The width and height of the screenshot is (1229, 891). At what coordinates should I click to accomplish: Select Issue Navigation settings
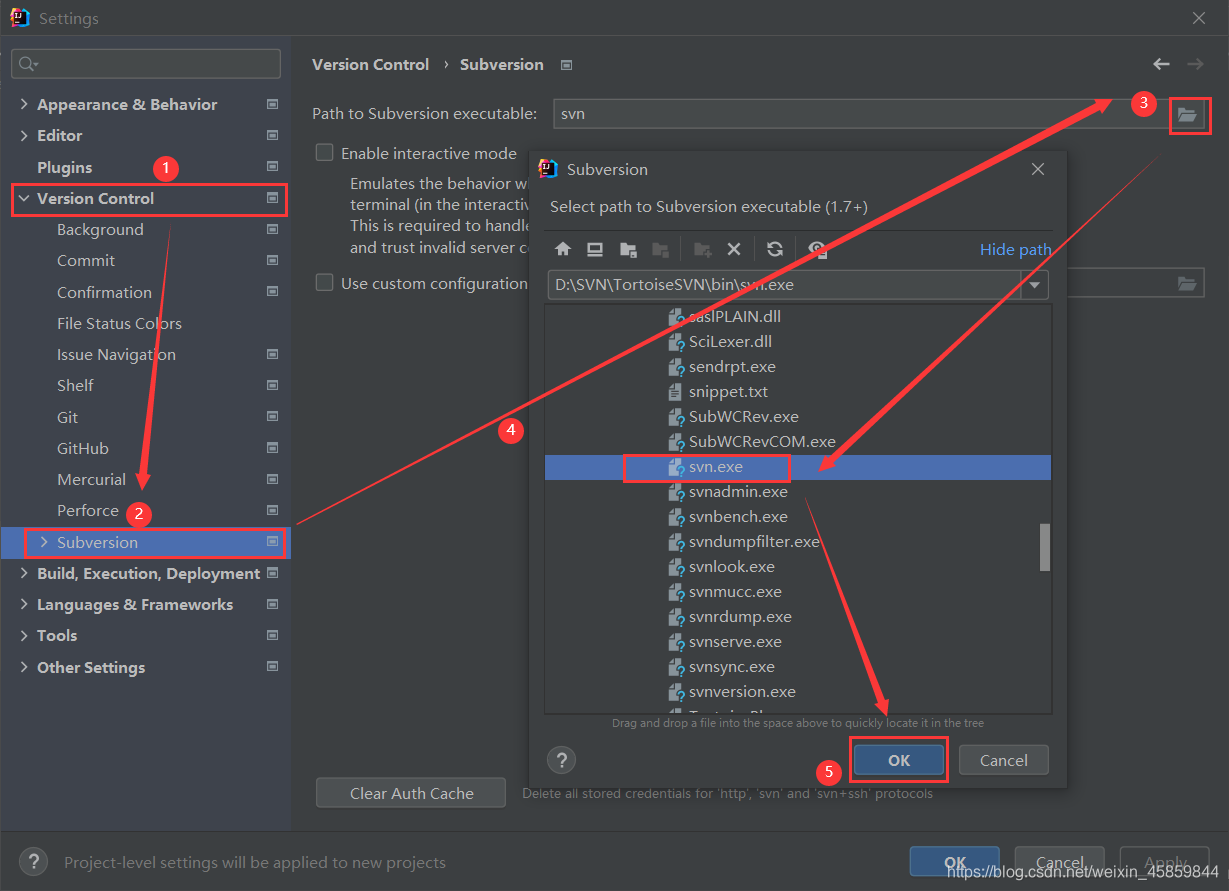[116, 354]
